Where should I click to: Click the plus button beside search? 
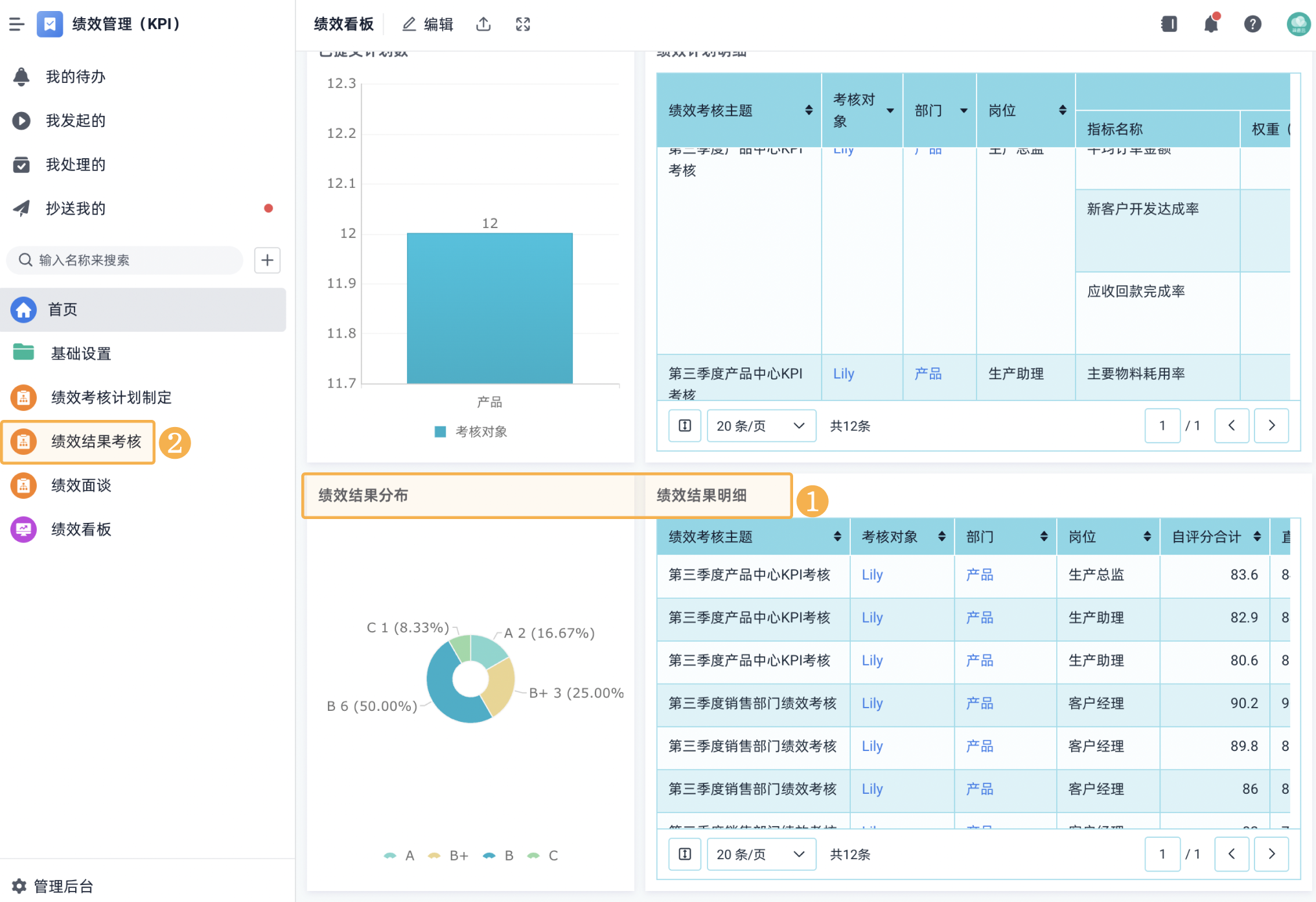pos(267,260)
